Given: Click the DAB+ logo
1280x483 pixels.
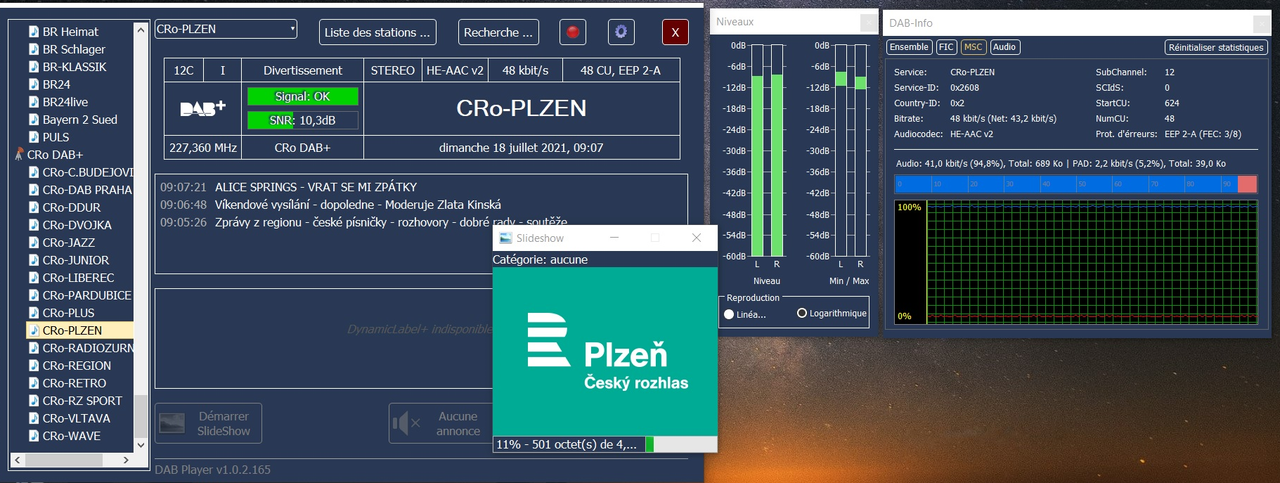Looking at the screenshot, I should 203,110.
